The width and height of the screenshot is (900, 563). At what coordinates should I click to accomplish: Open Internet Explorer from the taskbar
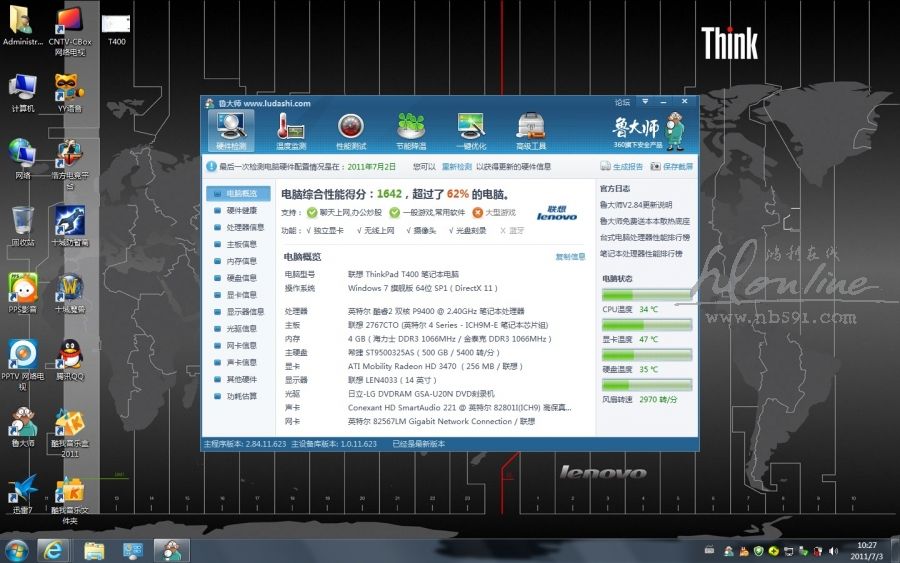[52, 549]
